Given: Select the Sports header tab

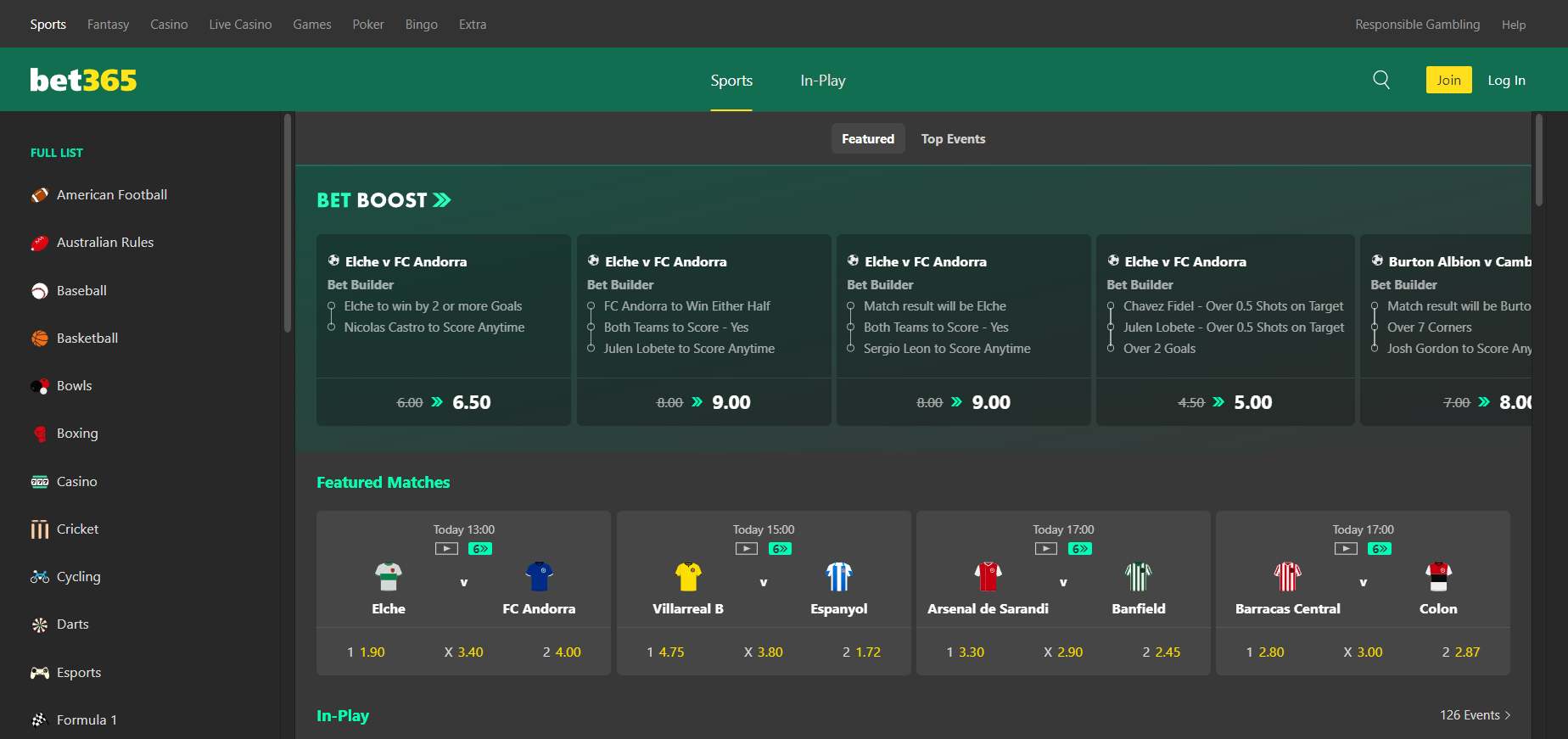Looking at the screenshot, I should pos(731,81).
